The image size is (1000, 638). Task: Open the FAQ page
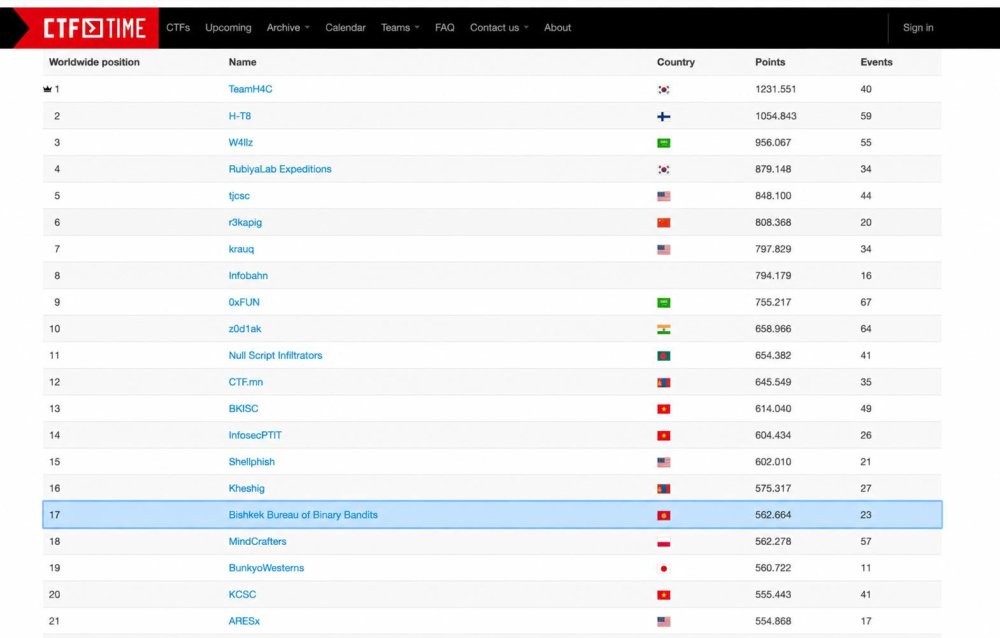445,27
